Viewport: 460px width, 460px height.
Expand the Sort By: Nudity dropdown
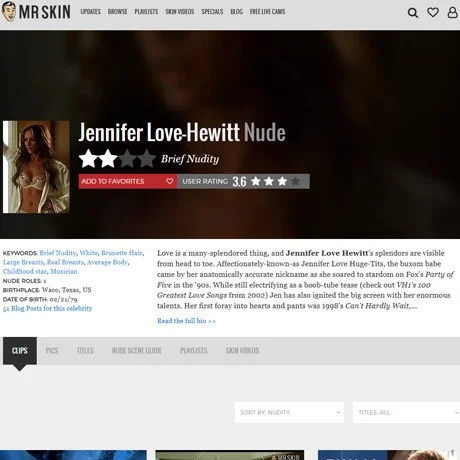click(x=289, y=412)
